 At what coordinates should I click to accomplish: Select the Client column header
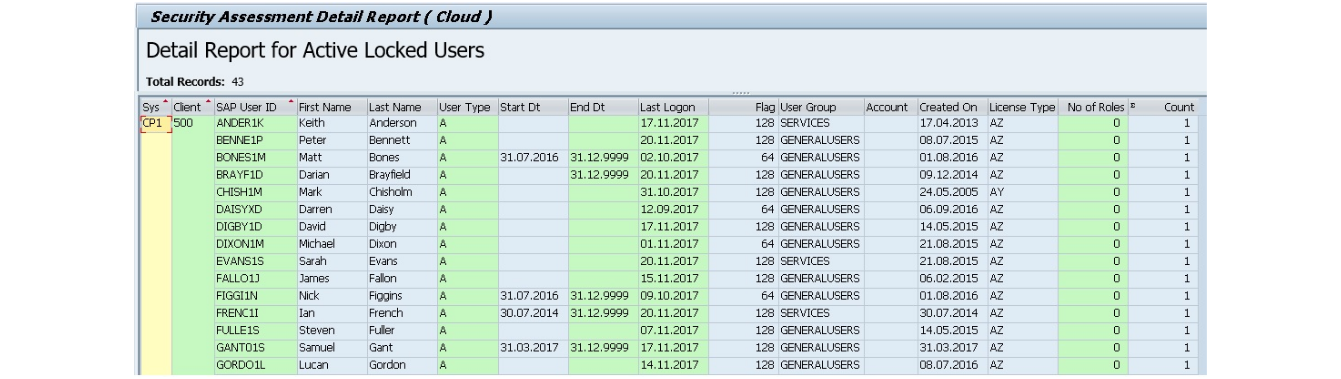[x=192, y=107]
